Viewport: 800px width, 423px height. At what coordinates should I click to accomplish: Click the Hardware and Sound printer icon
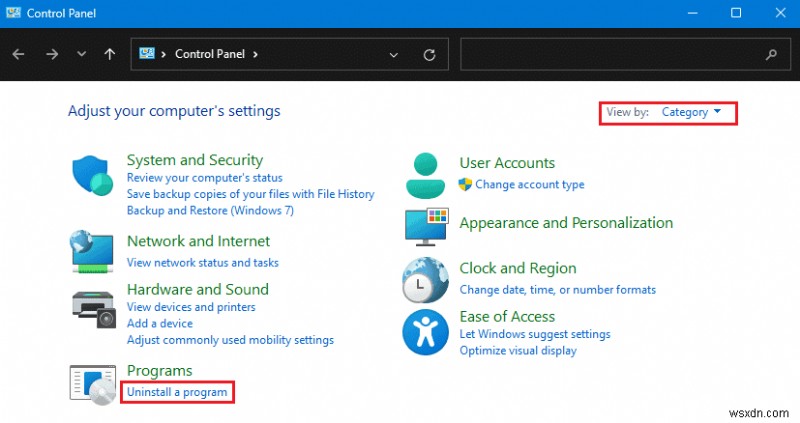(94, 310)
